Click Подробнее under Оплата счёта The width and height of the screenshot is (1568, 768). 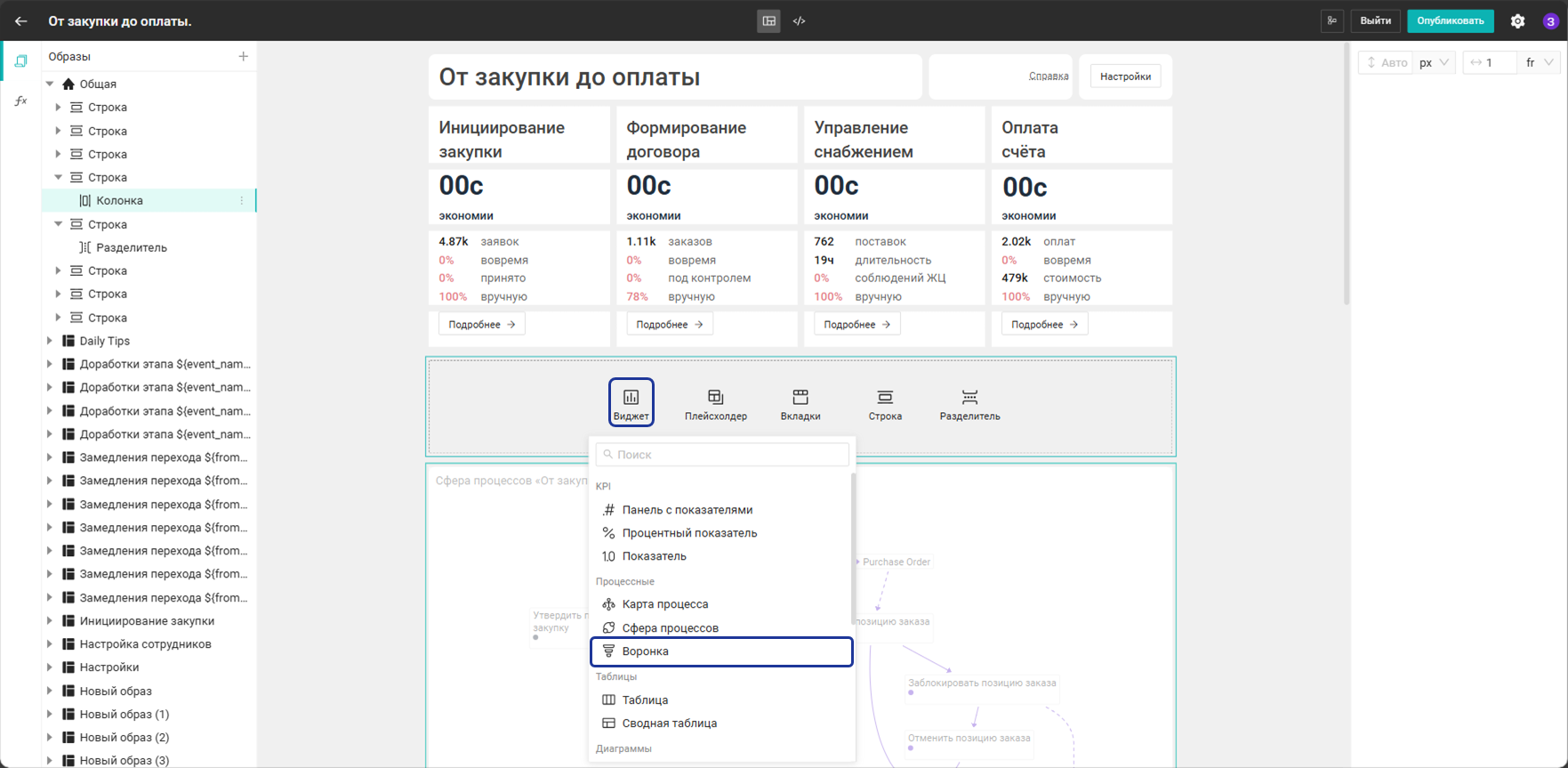1045,325
